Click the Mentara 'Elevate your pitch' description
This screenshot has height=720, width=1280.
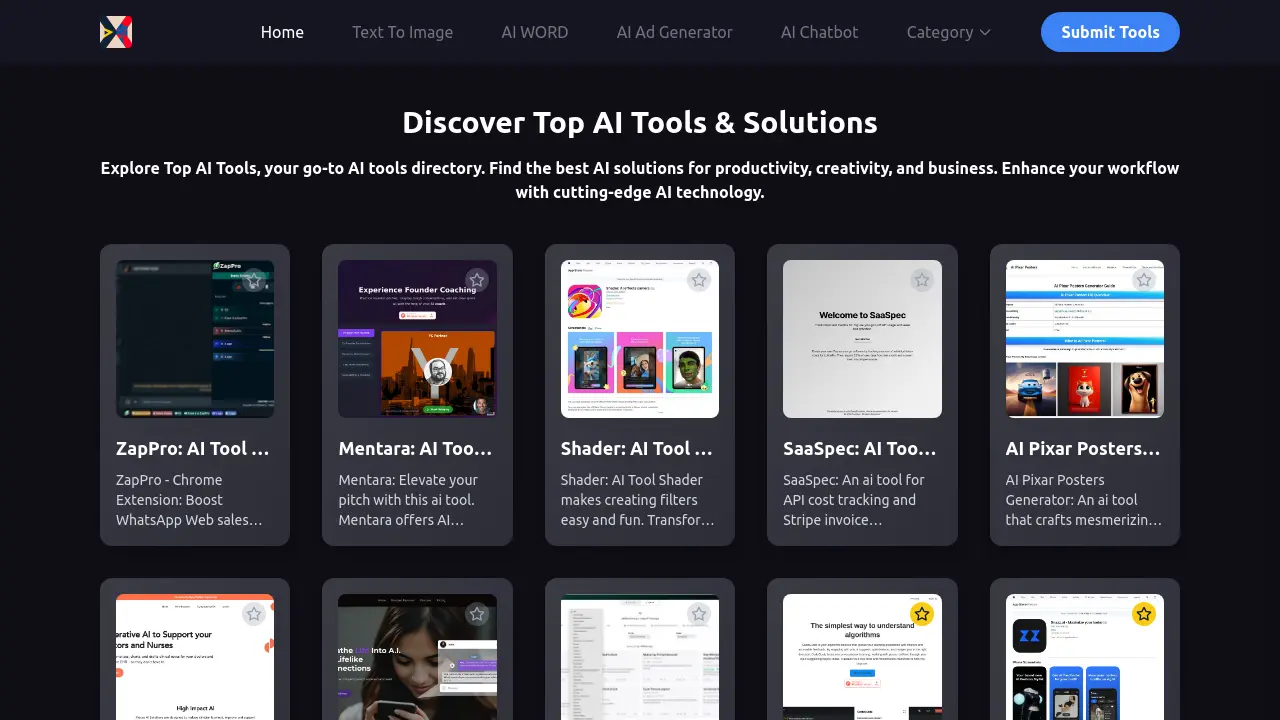click(x=417, y=500)
